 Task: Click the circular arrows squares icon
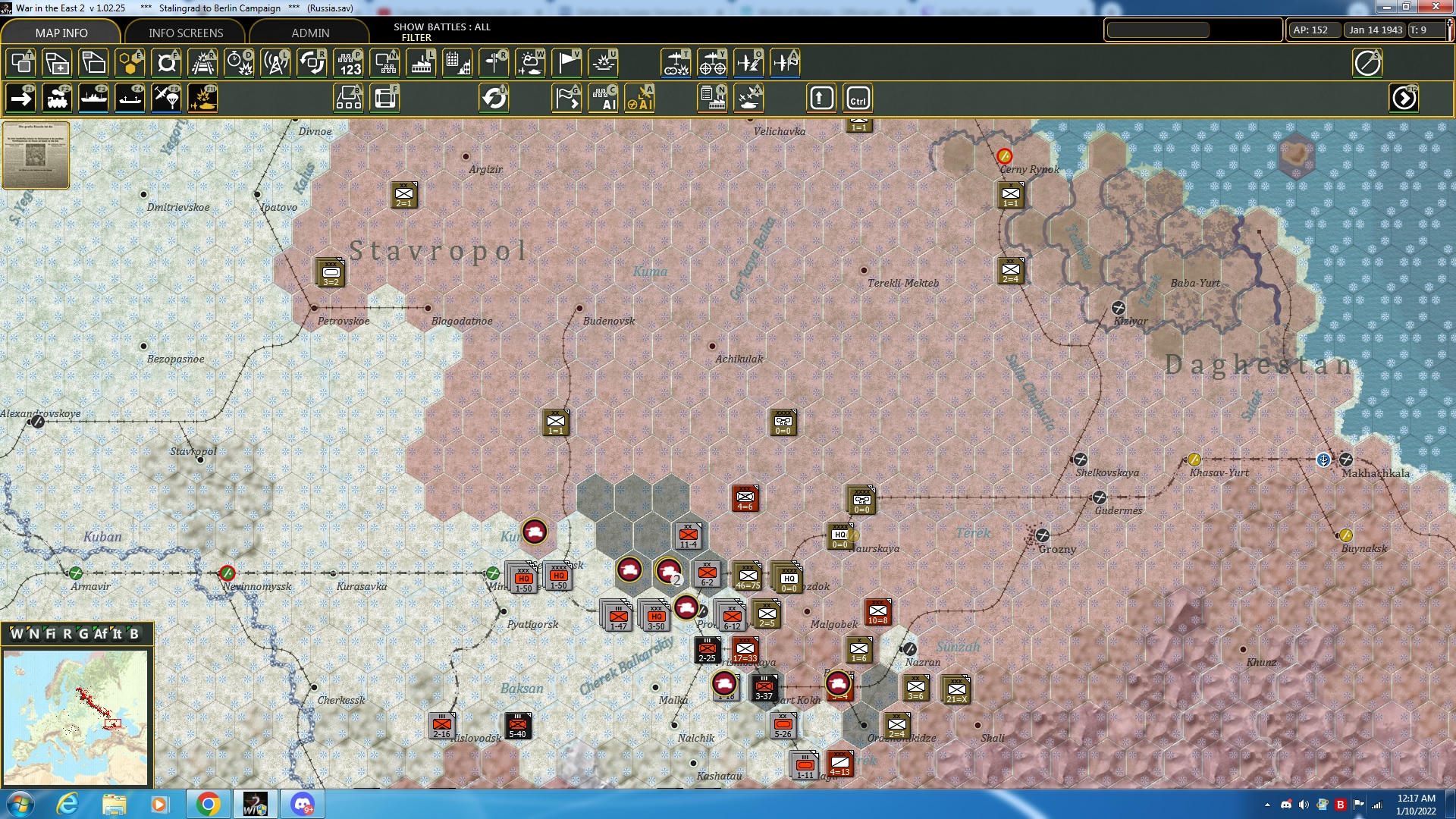(x=312, y=63)
